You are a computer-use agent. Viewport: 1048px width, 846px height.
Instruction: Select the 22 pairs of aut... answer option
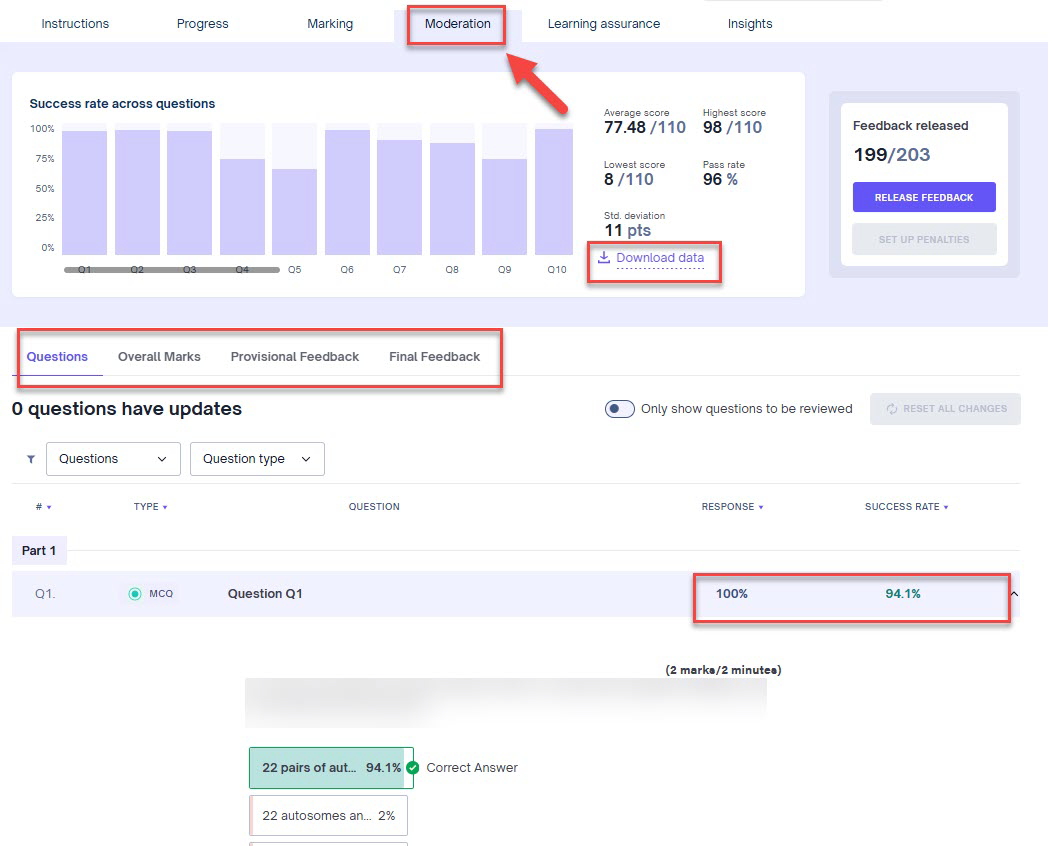(332, 768)
